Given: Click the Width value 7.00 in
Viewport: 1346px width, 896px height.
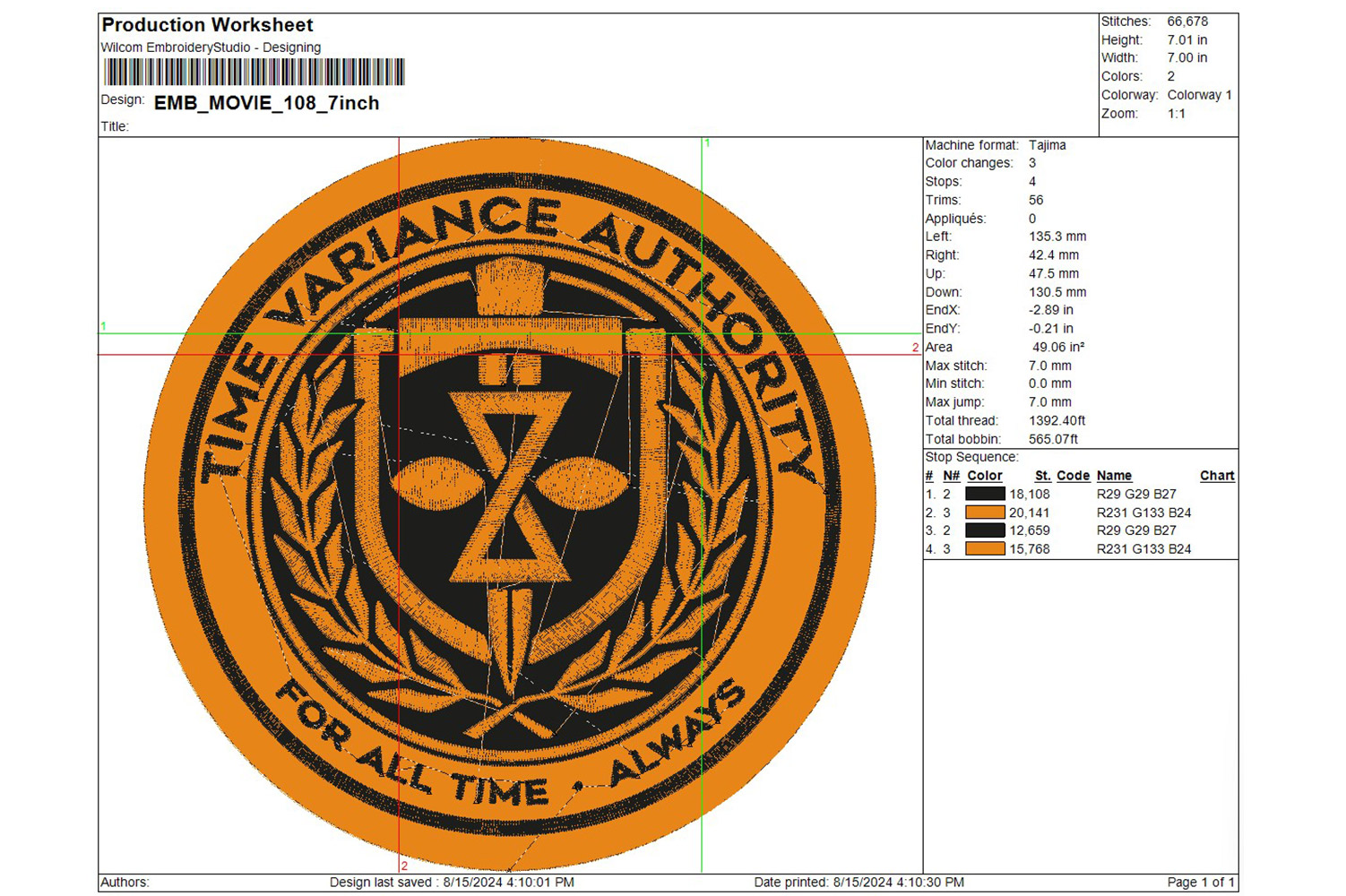Looking at the screenshot, I should click(1186, 58).
